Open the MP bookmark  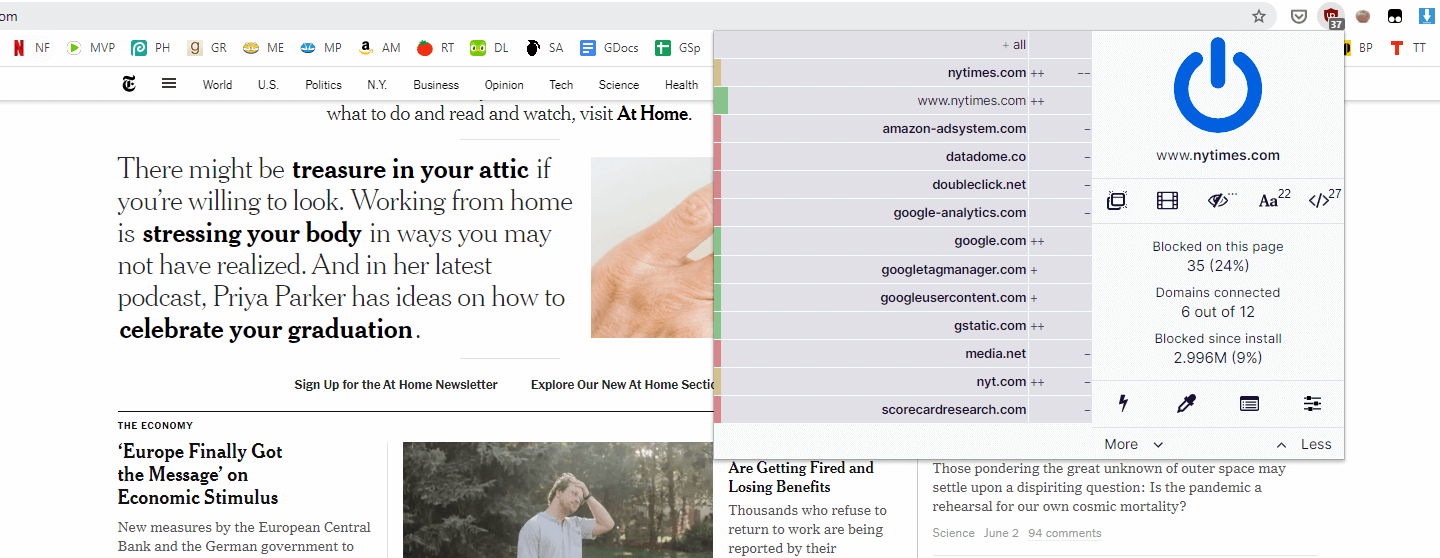coord(322,47)
